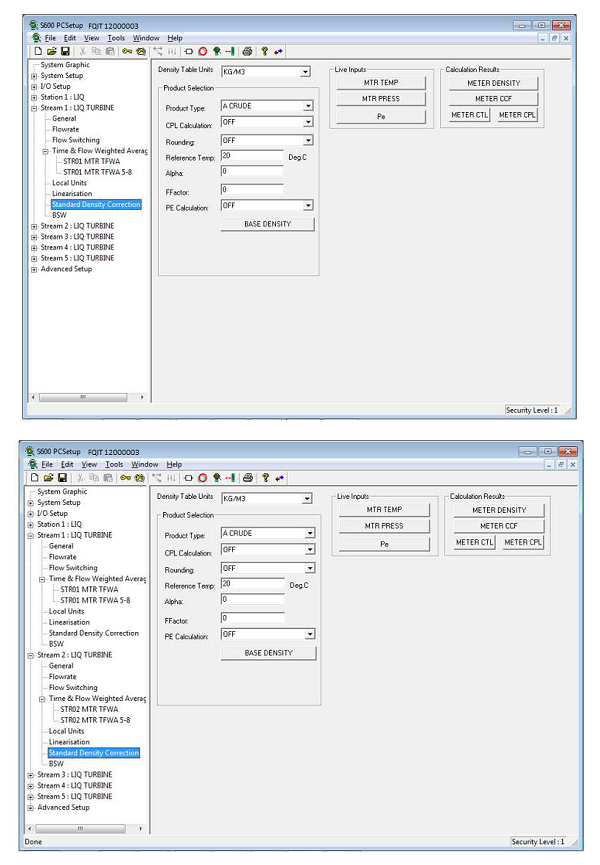Open Product Type dropdown in top window
600x865 pixels.
click(308, 106)
